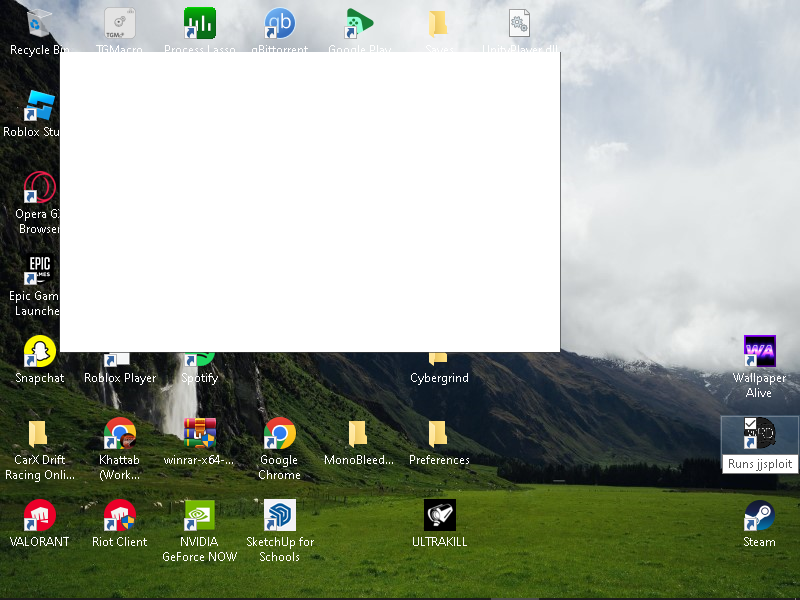This screenshot has height=600, width=800.
Task: Click the qBittorrent desktop icon
Action: 280,23
